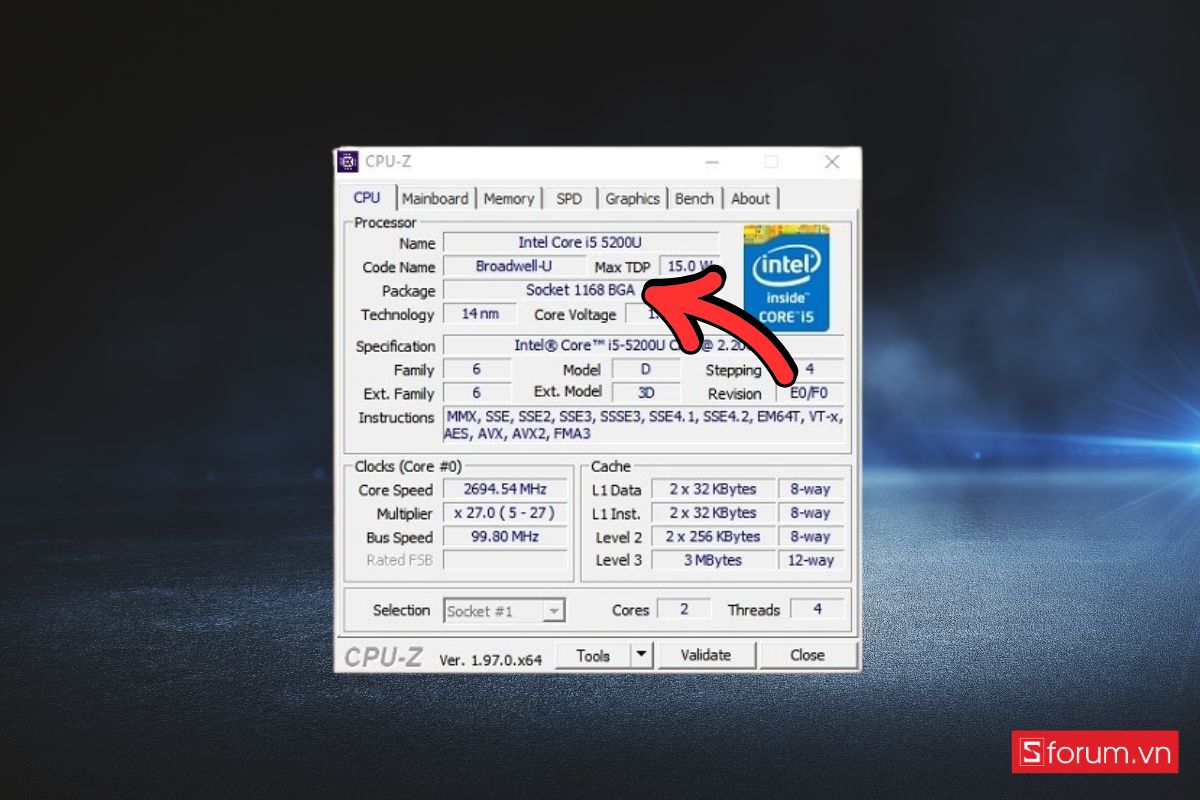
Task: Click the Intel Core i5 logo badge
Action: pyautogui.click(x=787, y=278)
